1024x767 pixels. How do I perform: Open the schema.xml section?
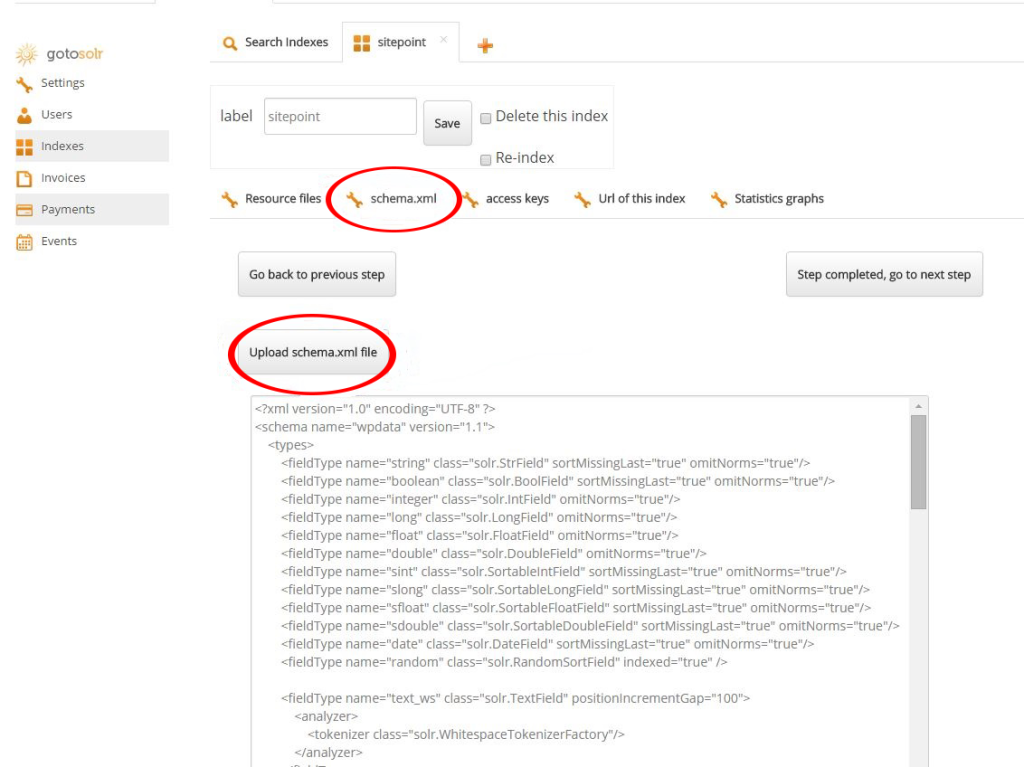coord(403,199)
